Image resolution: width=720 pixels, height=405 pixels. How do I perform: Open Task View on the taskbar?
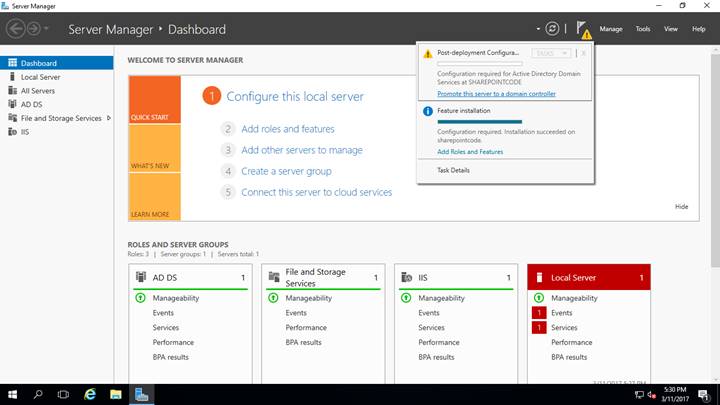pos(62,394)
